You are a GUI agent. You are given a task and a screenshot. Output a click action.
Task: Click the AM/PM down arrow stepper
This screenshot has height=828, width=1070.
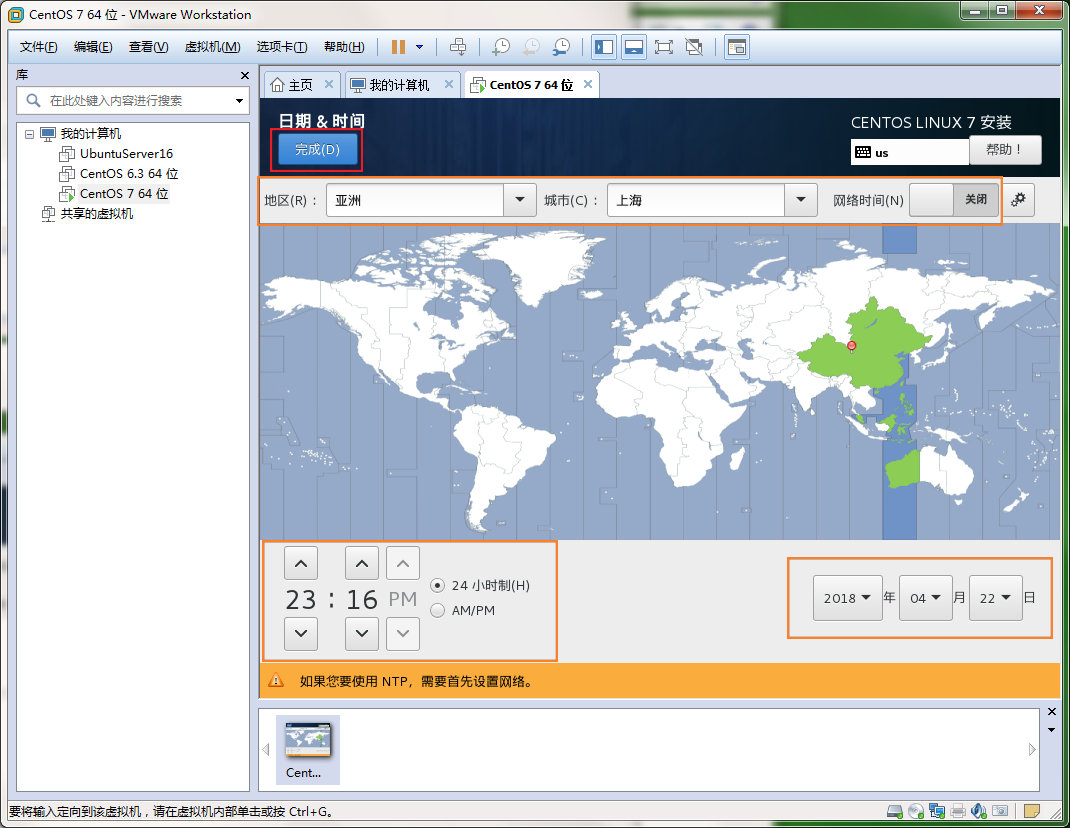(x=403, y=633)
